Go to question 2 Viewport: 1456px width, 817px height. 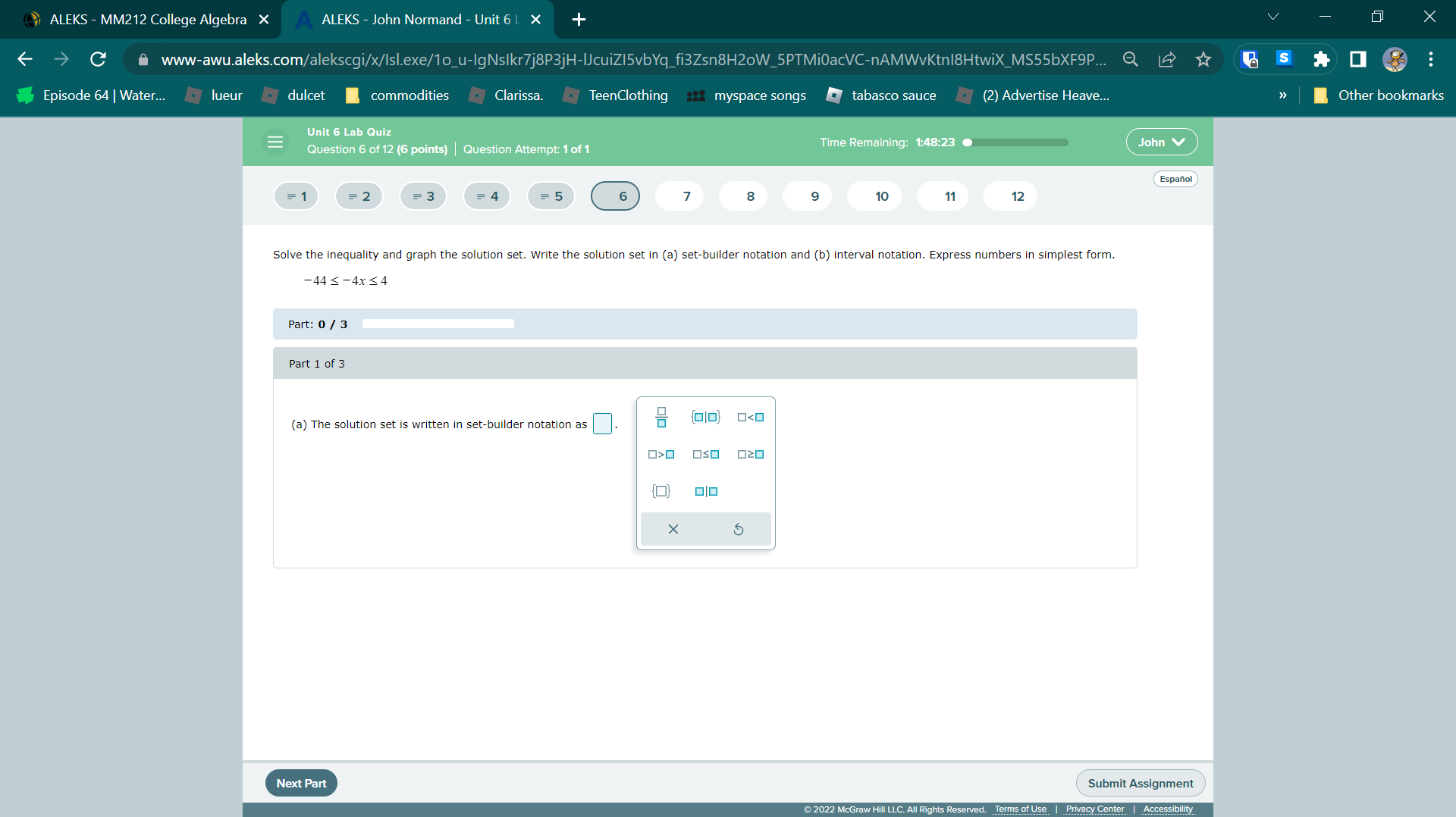coord(359,196)
